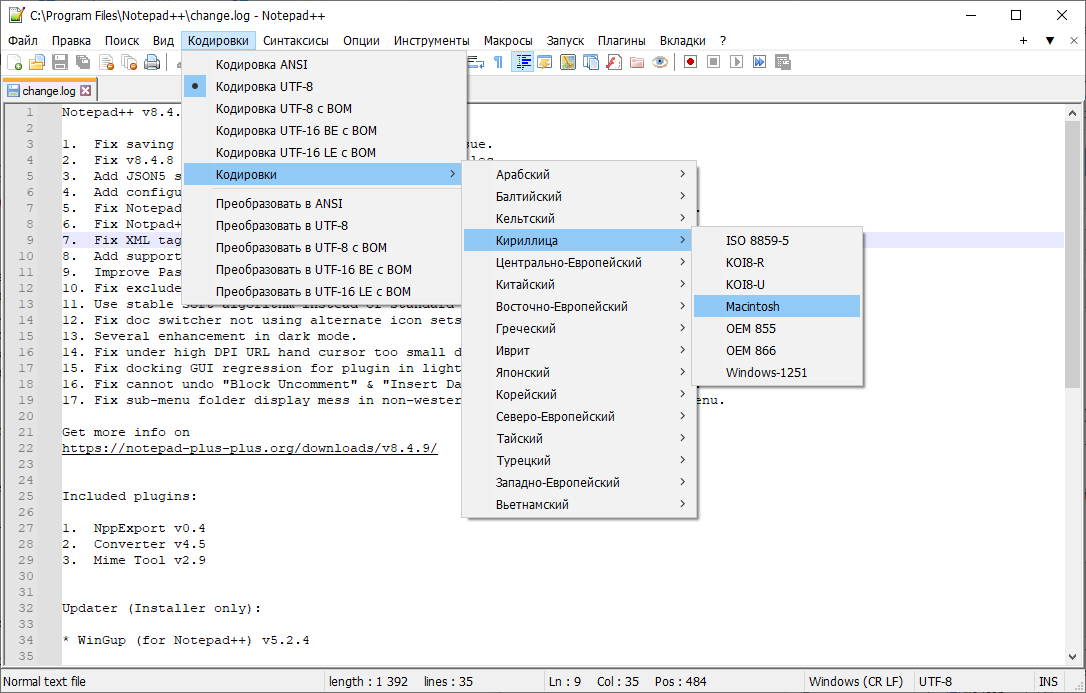The image size is (1086, 693).
Task: Choose Windows-1251 from the Cyrillic submenu
Action: 766,373
